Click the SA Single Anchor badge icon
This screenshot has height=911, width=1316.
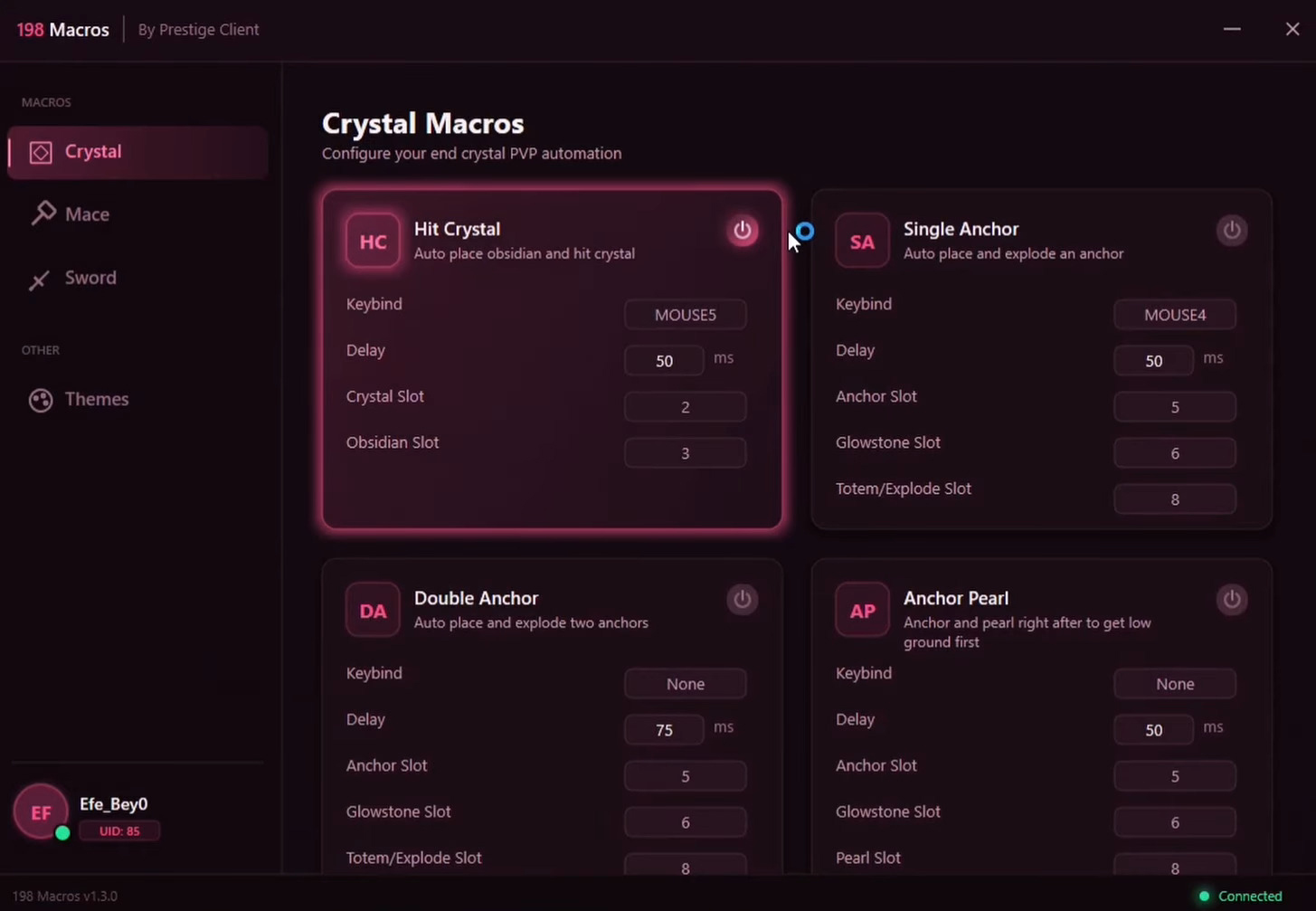click(861, 241)
